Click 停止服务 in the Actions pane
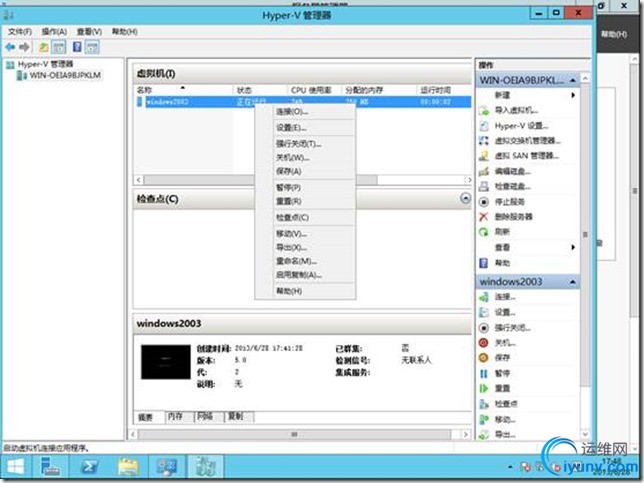 (x=510, y=202)
